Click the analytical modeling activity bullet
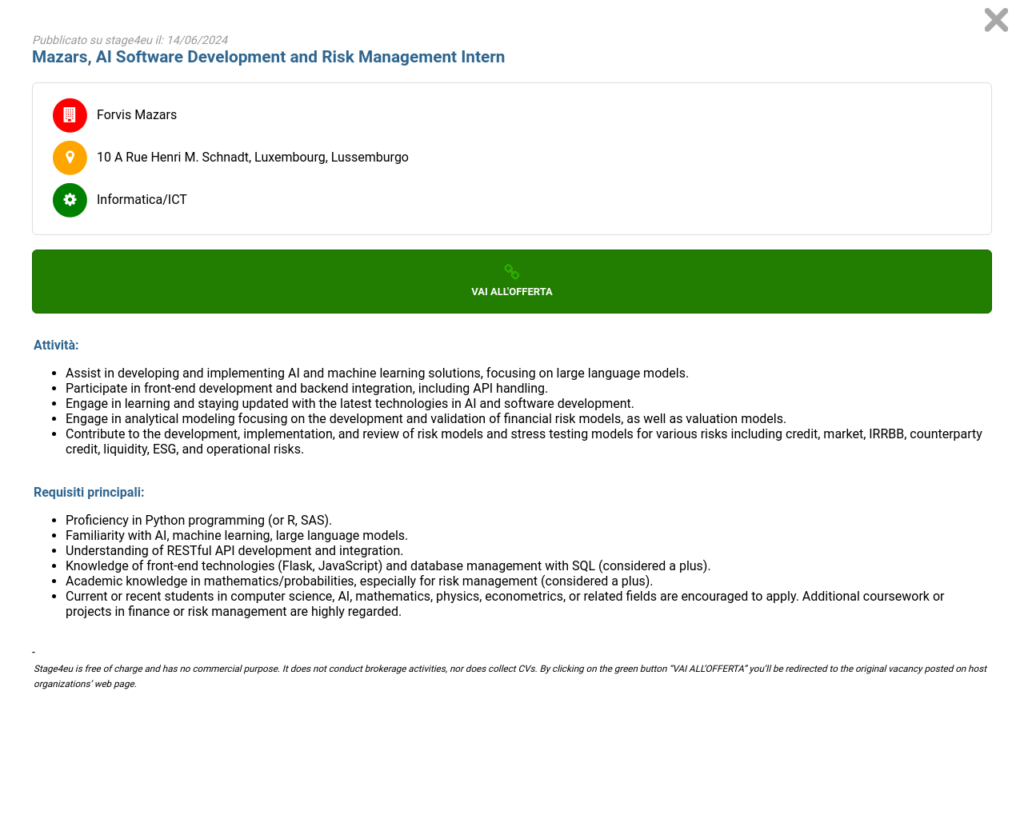1024x819 pixels. (425, 418)
